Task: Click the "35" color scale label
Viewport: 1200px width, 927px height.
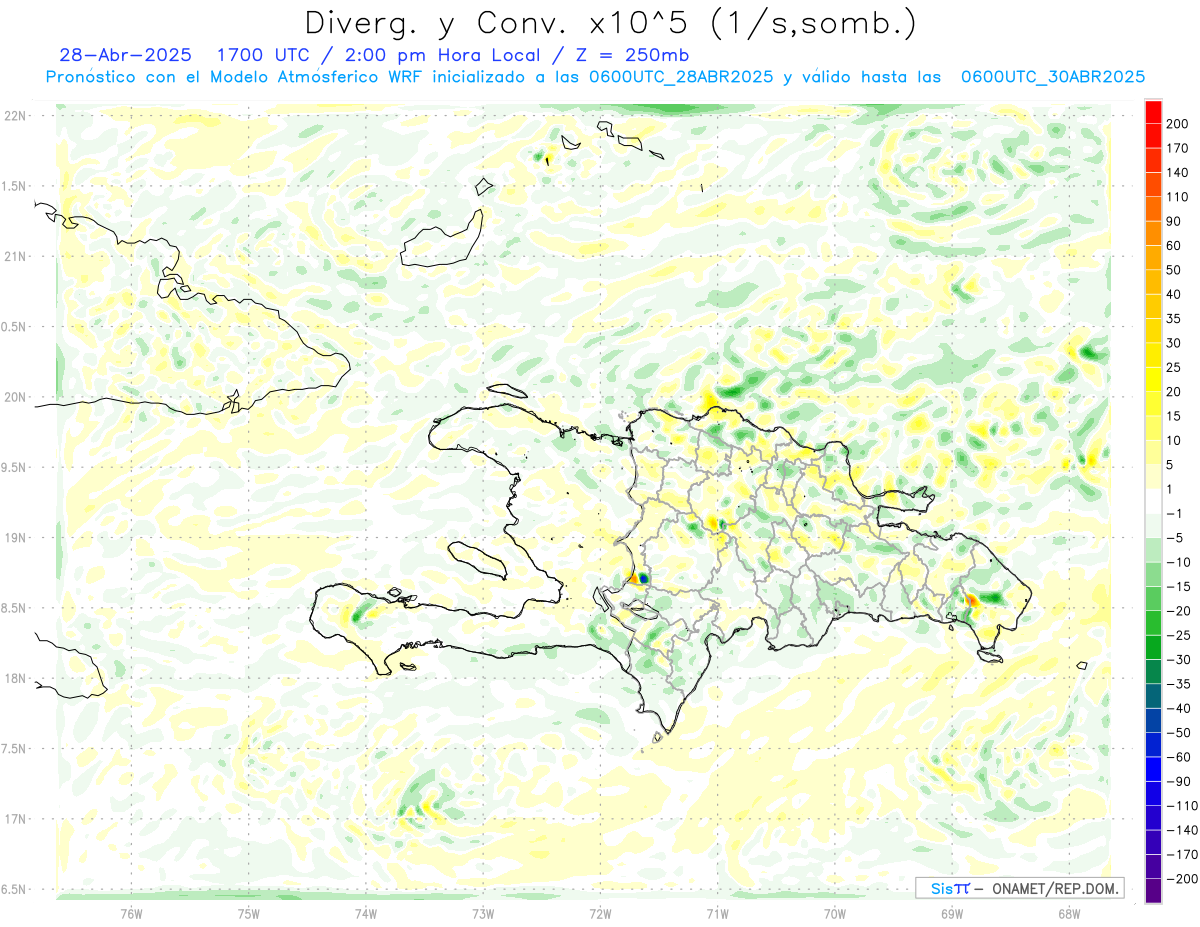Action: click(x=1174, y=319)
